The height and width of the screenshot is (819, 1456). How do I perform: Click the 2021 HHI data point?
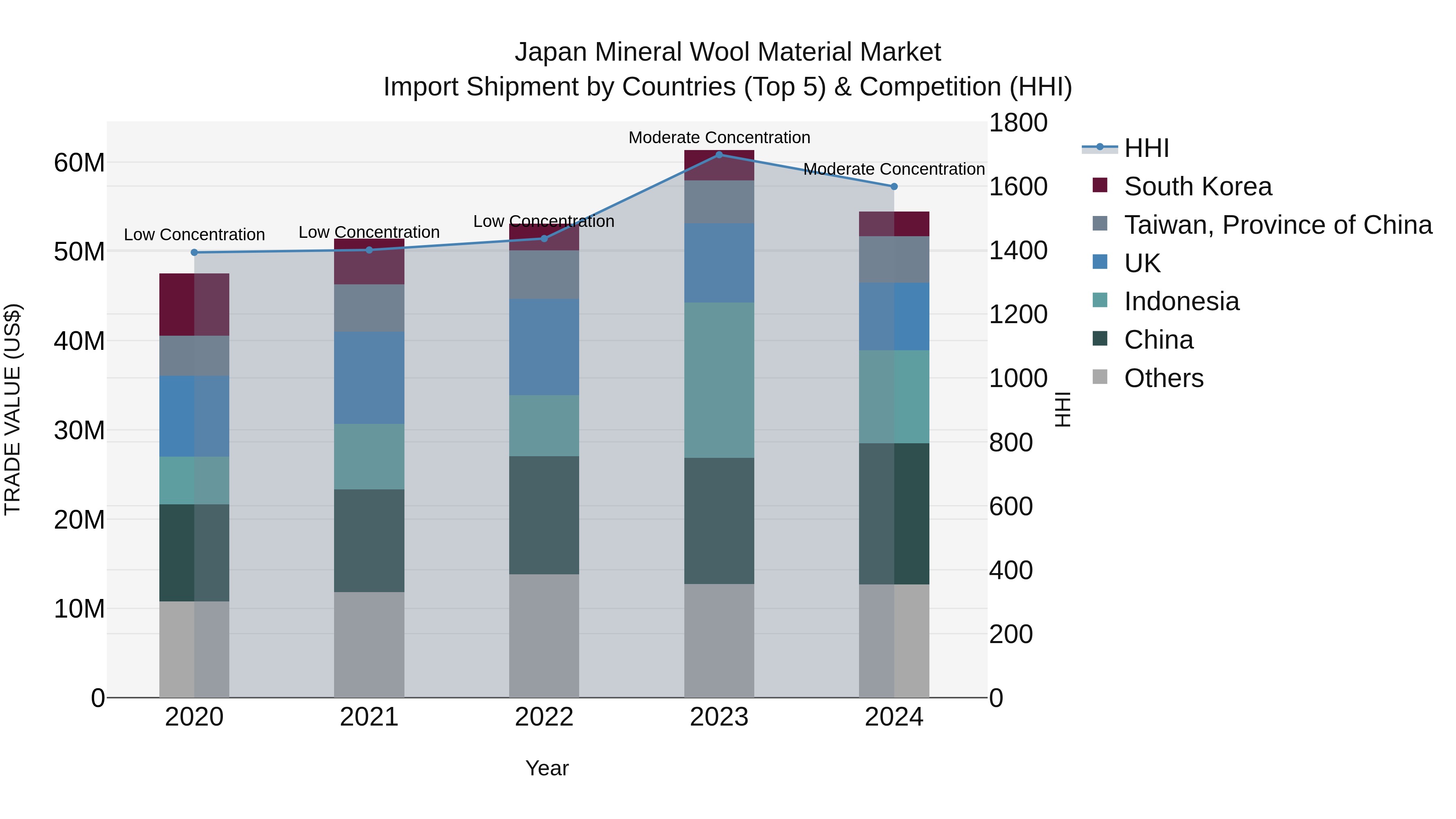click(369, 250)
